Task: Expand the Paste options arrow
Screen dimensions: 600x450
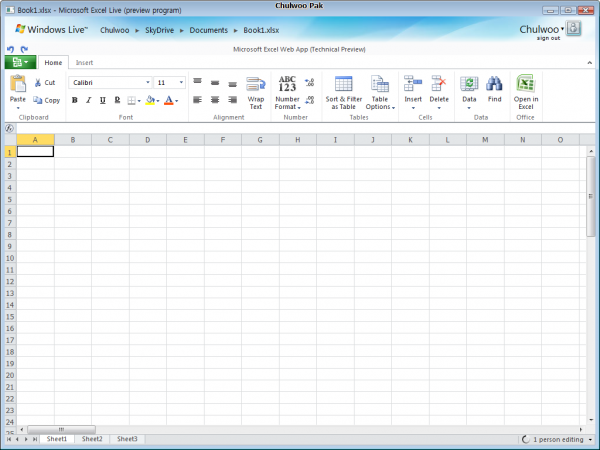Action: tap(18, 108)
